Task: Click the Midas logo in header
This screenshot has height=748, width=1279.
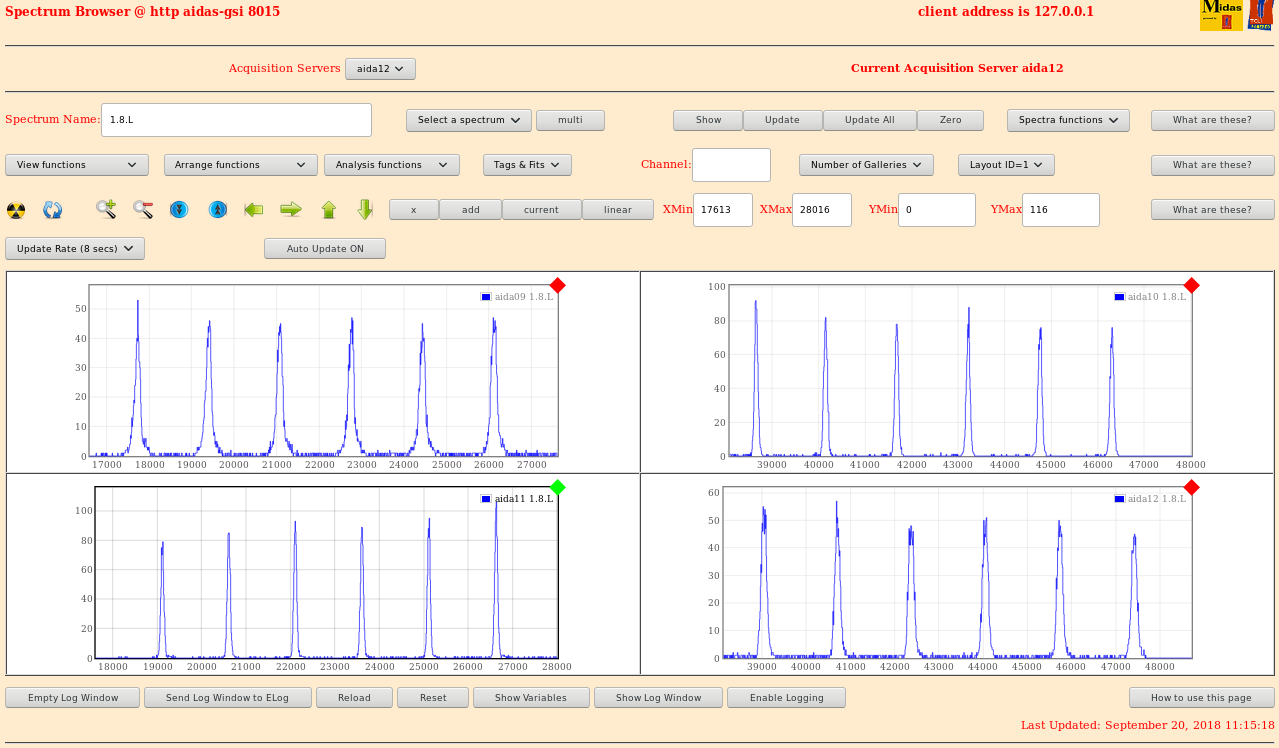Action: (x=1221, y=15)
